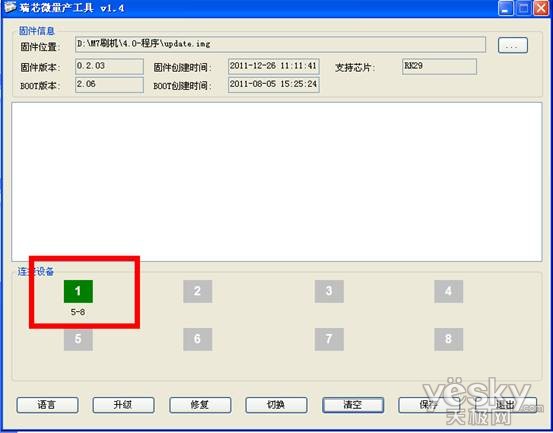Start upgrade with 升级 button
The image size is (553, 433).
coord(123,405)
